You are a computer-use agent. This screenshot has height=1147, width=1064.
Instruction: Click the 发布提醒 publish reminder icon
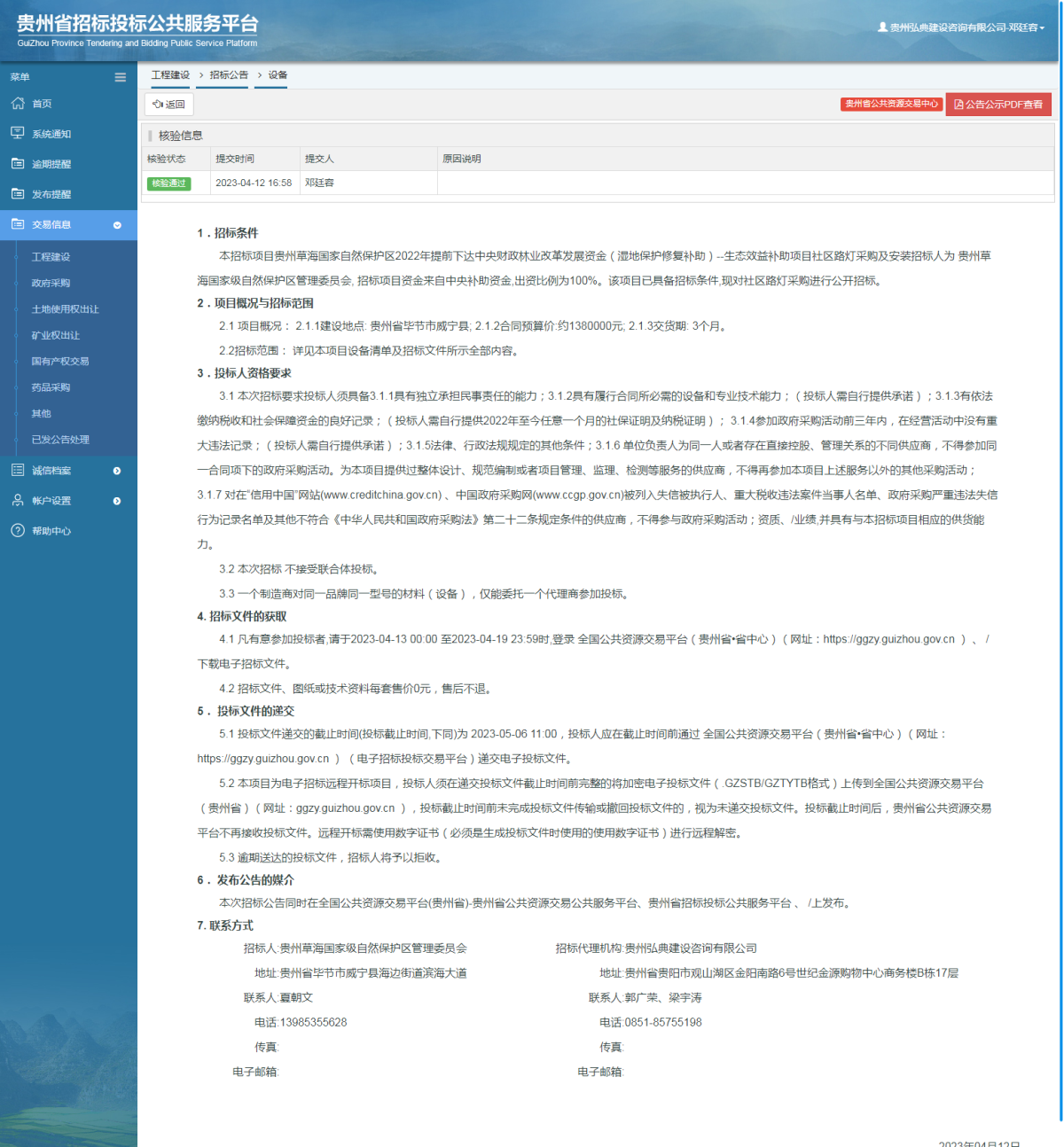click(18, 193)
